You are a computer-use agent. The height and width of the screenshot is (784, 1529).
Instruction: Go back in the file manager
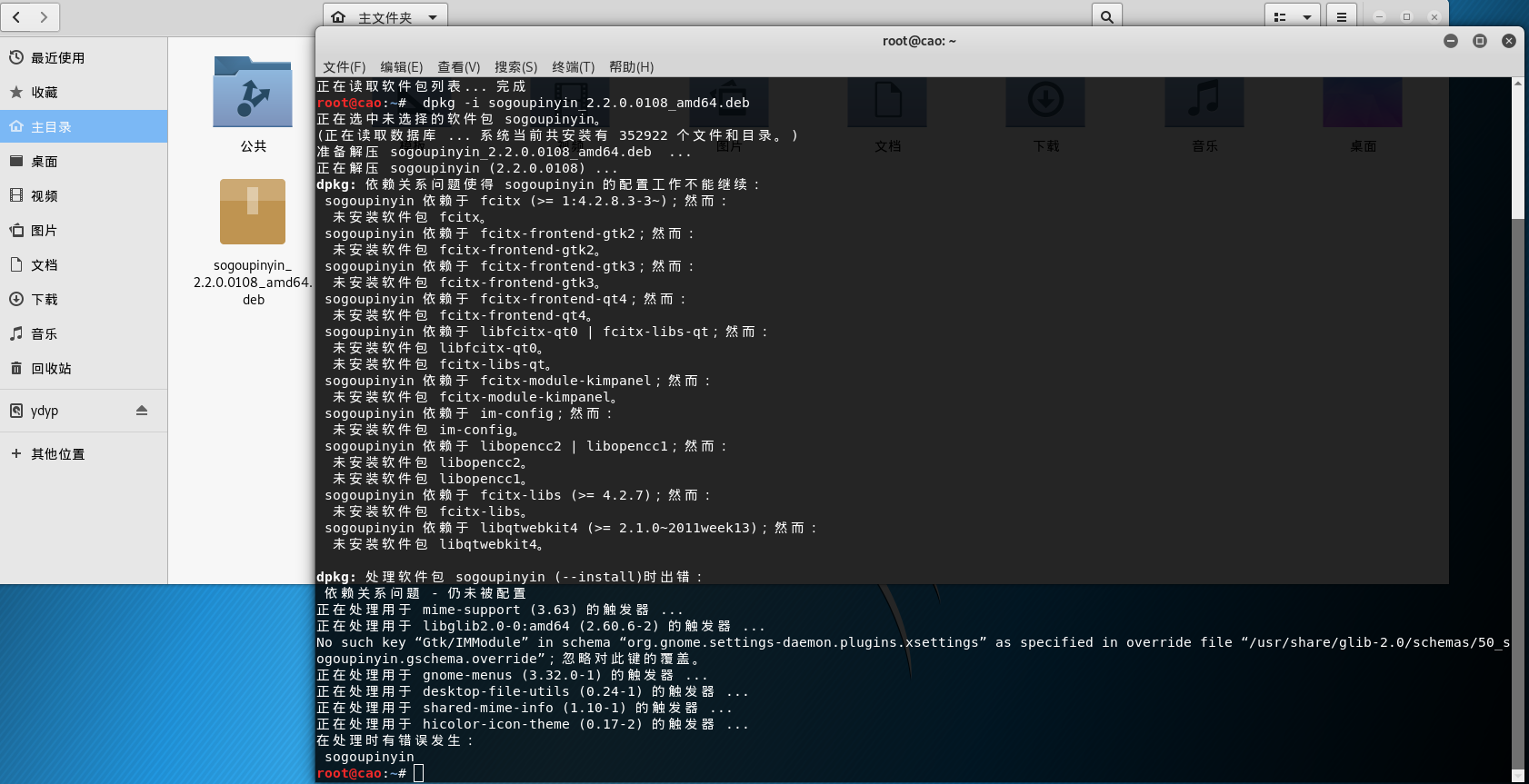tap(16, 16)
